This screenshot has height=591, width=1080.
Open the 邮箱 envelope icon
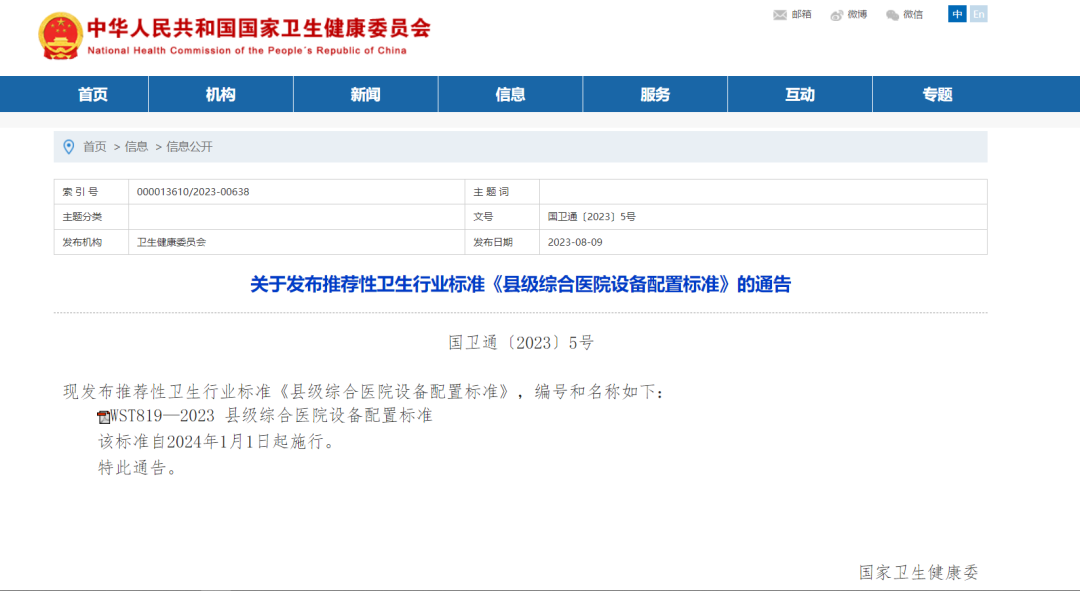[x=780, y=15]
